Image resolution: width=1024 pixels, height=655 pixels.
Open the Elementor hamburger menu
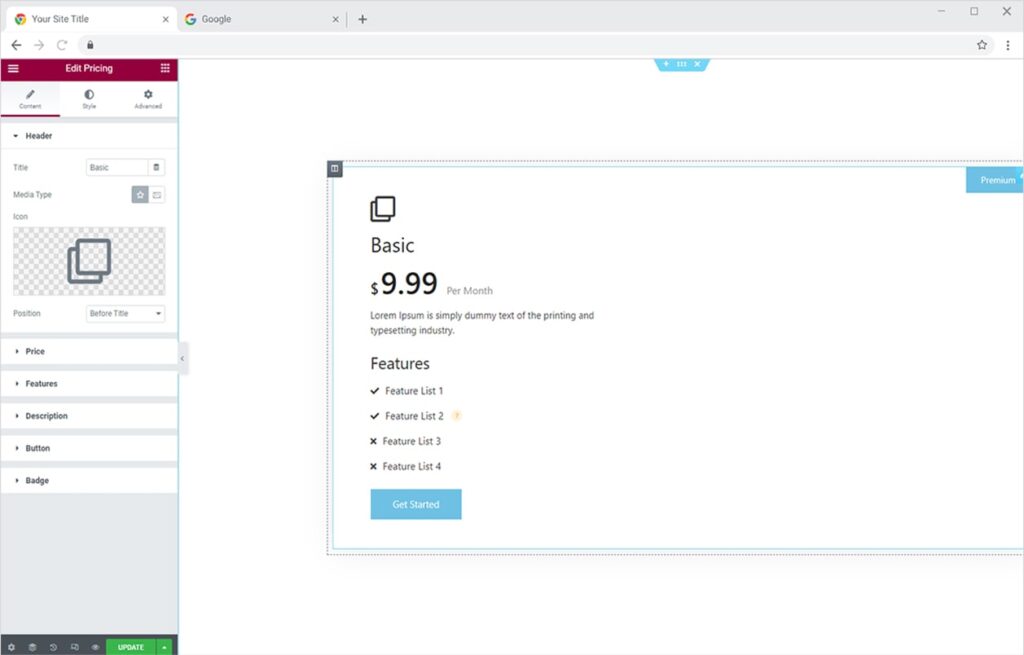13,68
